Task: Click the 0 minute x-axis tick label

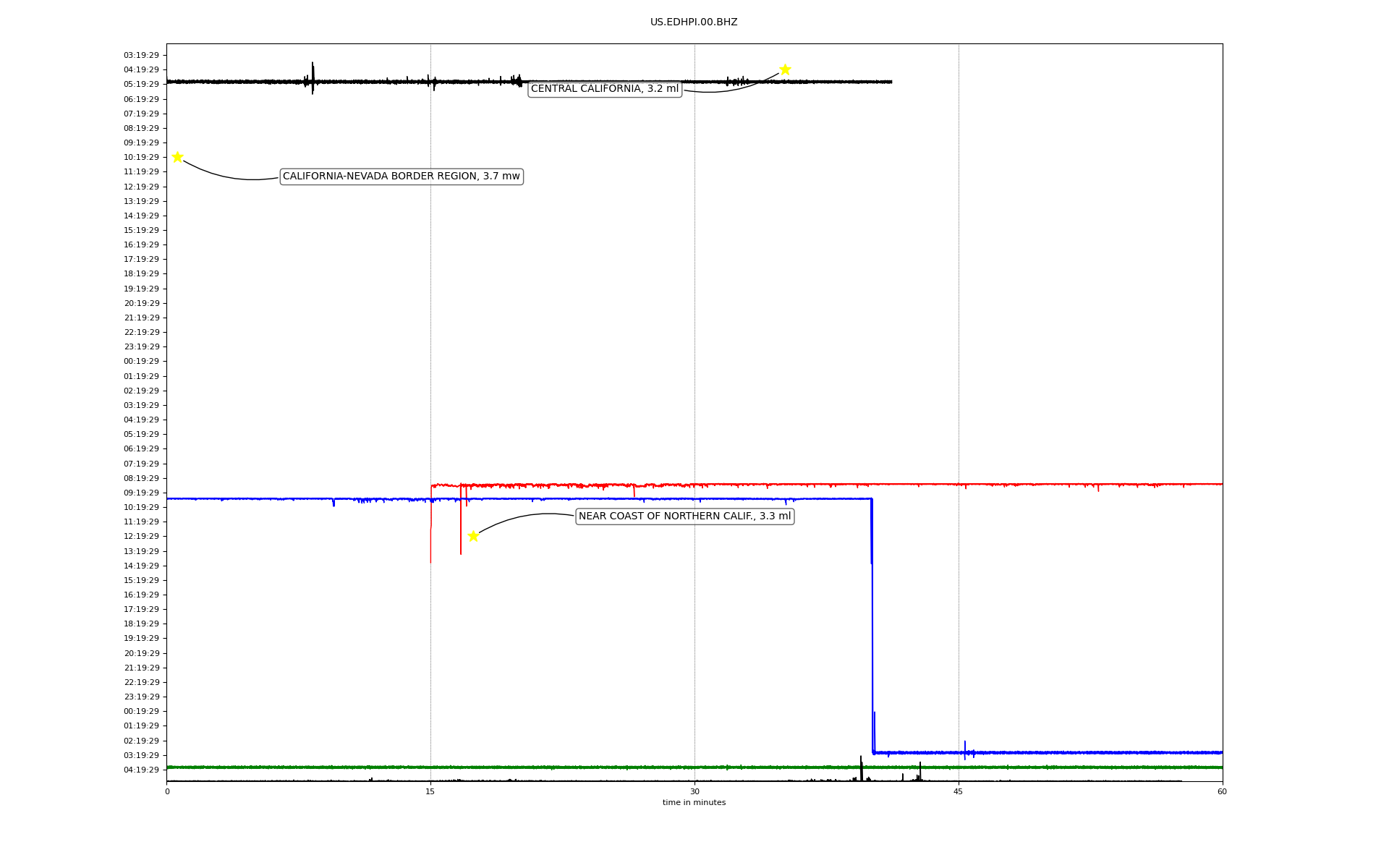Action: [x=167, y=791]
